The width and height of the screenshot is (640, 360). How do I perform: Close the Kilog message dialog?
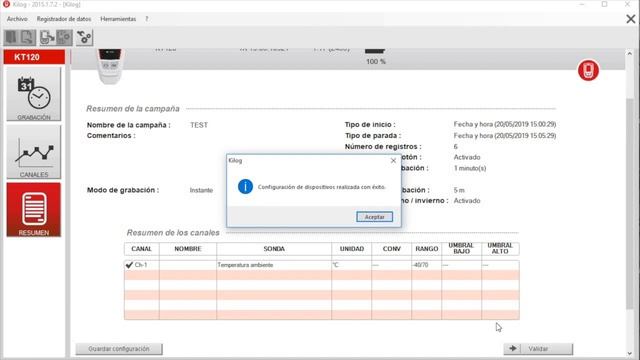[x=393, y=161]
